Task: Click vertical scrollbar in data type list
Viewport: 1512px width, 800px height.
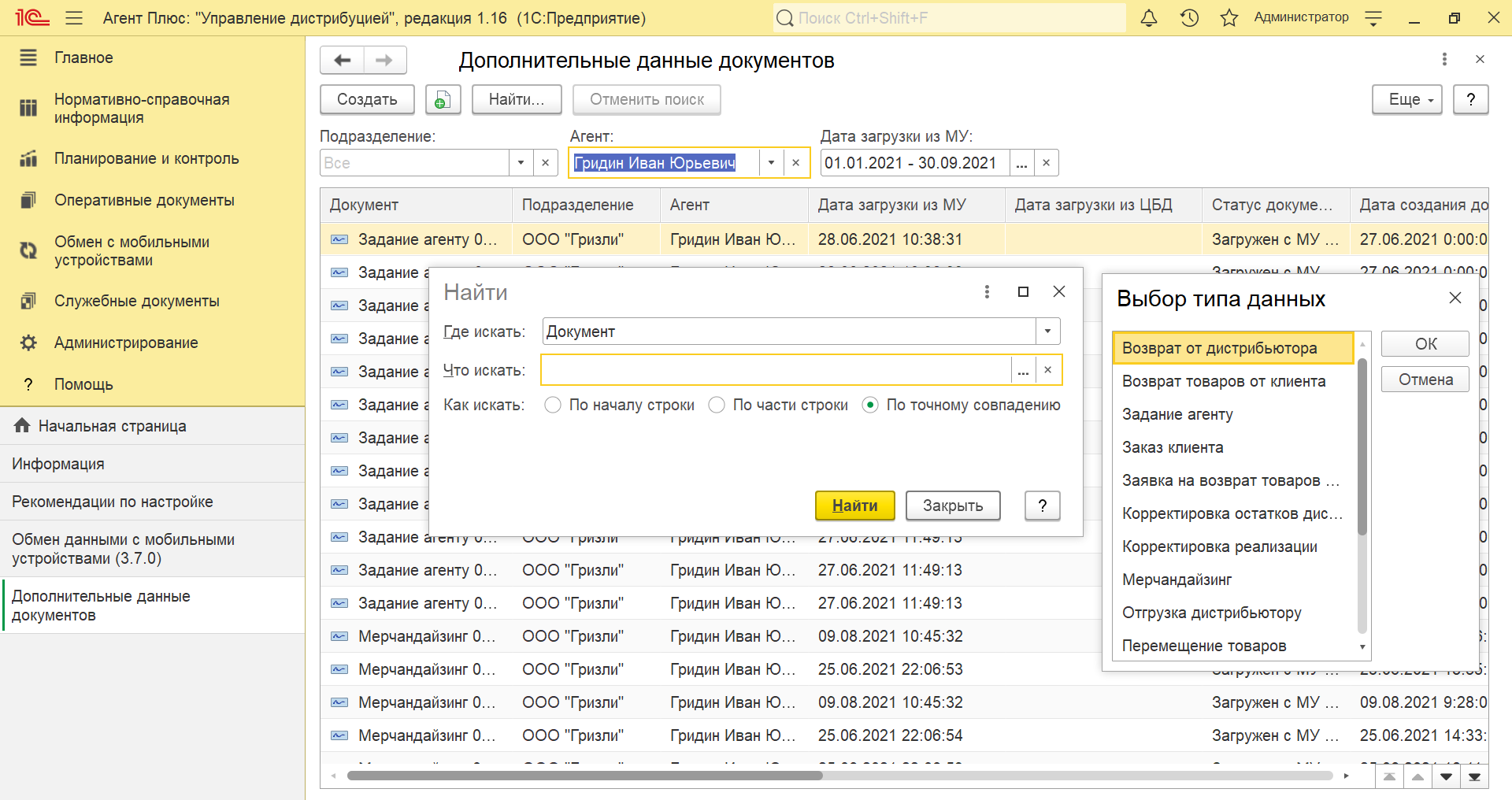Action: pos(1362,446)
